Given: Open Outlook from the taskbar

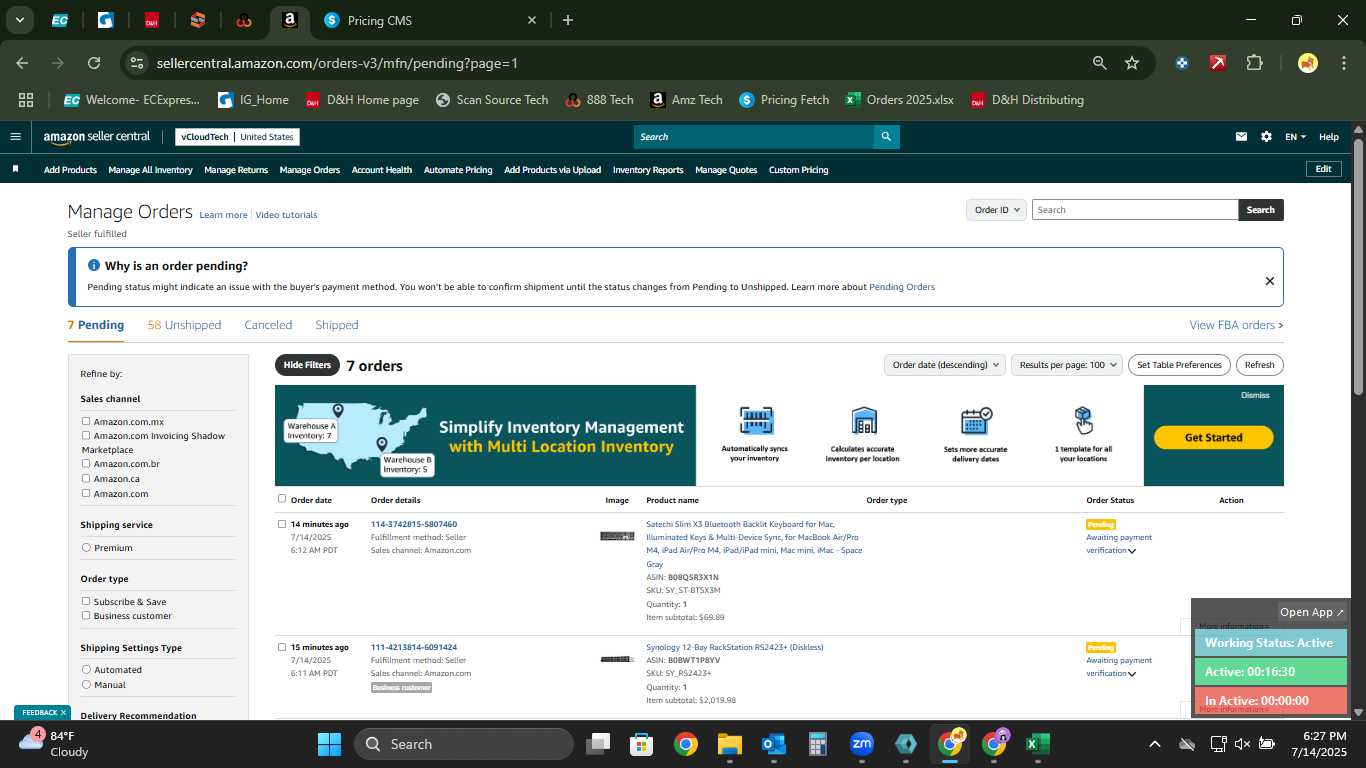Looking at the screenshot, I should coord(773,744).
